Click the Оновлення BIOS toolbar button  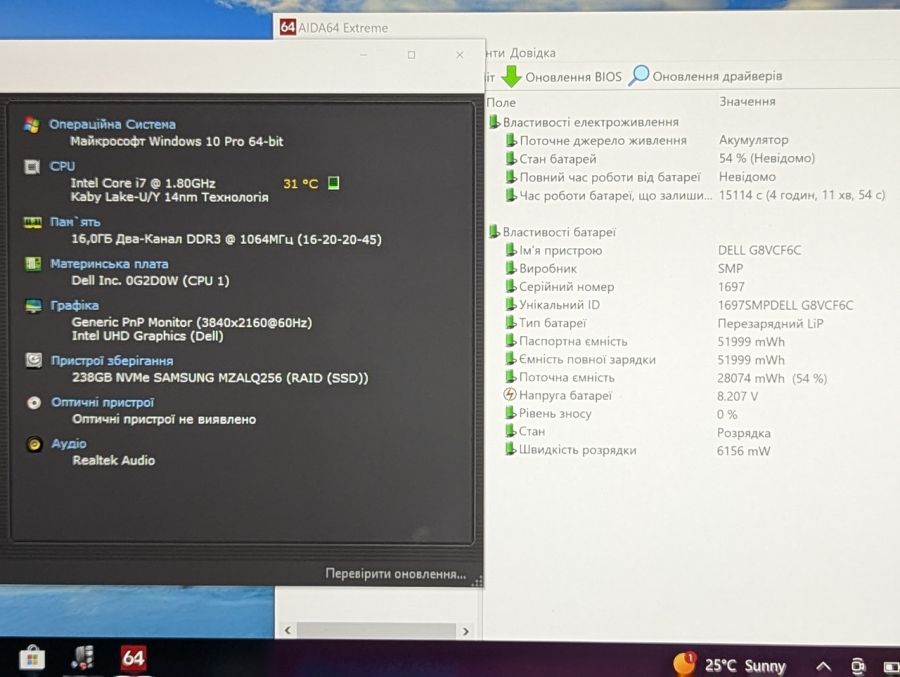click(561, 76)
